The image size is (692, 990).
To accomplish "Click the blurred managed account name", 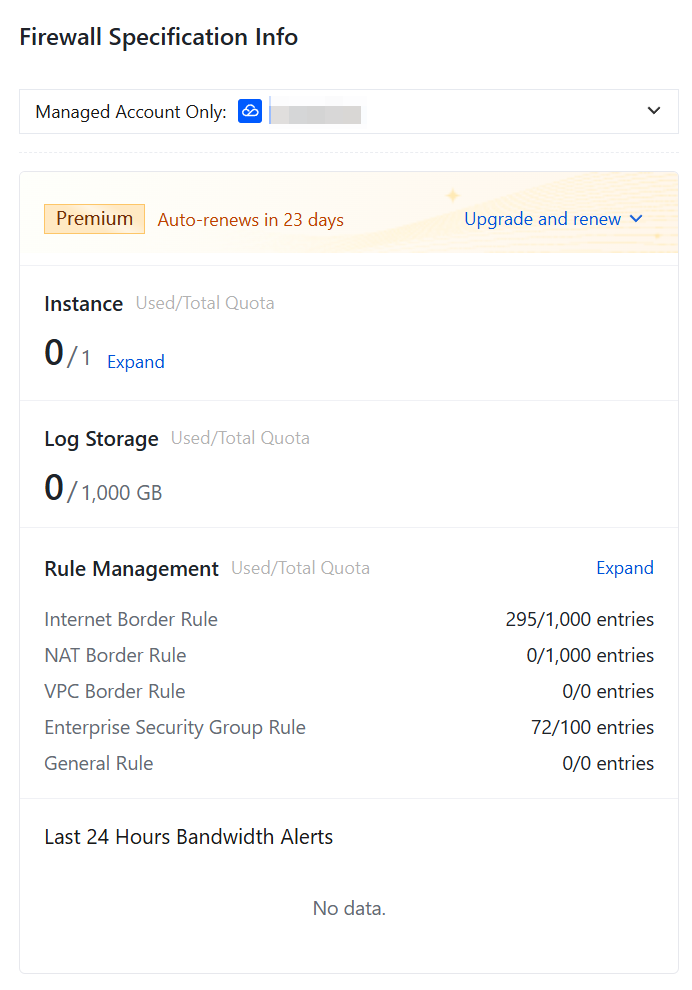I will (316, 112).
